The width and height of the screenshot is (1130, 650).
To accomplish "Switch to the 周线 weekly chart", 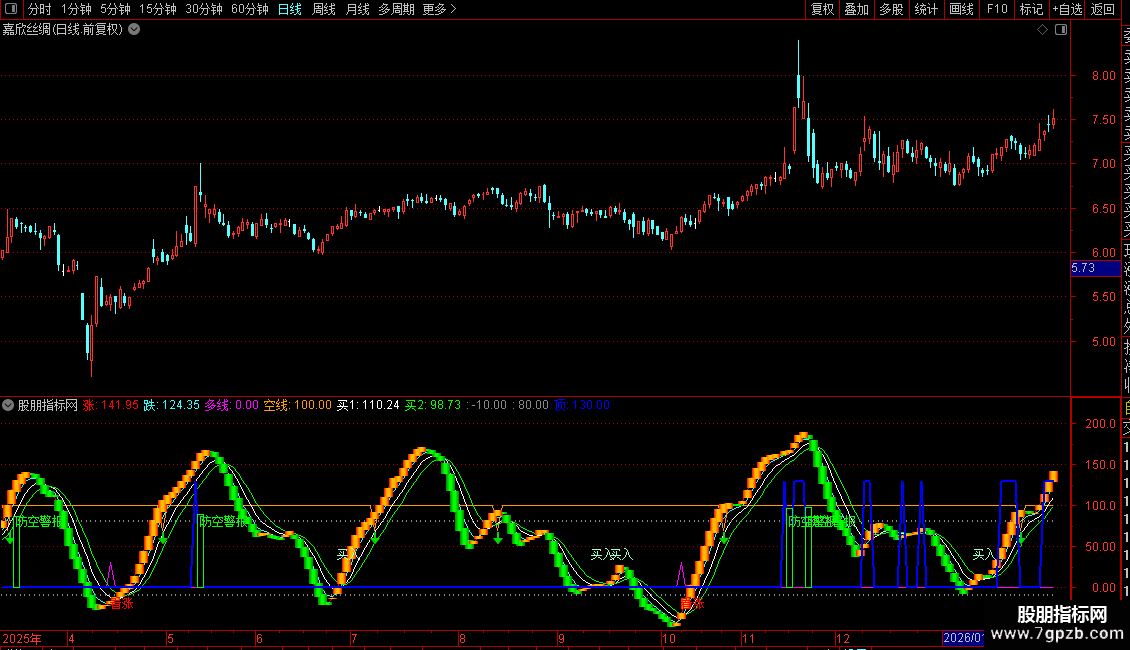I will (324, 10).
